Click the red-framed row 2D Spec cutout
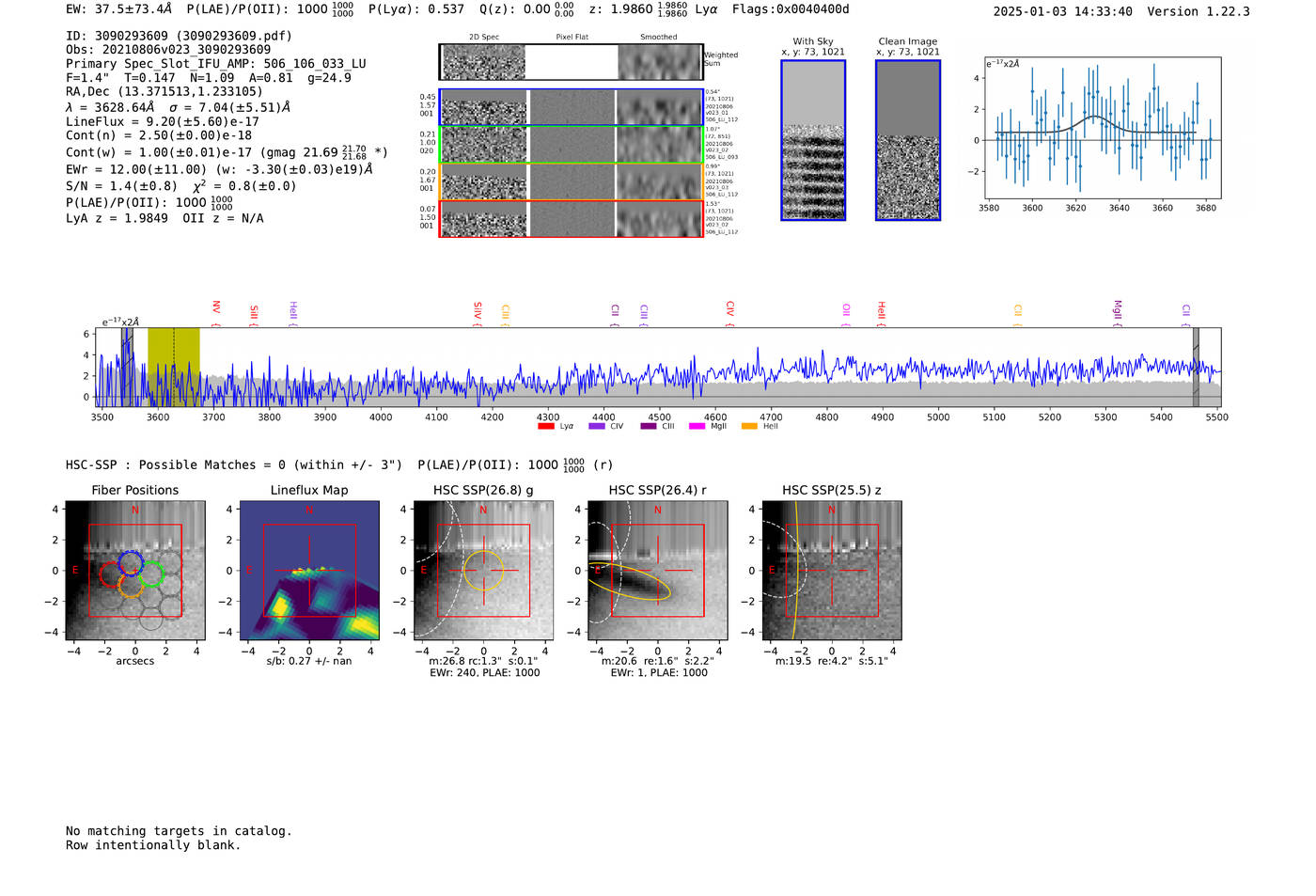Image resolution: width=1316 pixels, height=896 pixels. tap(484, 219)
